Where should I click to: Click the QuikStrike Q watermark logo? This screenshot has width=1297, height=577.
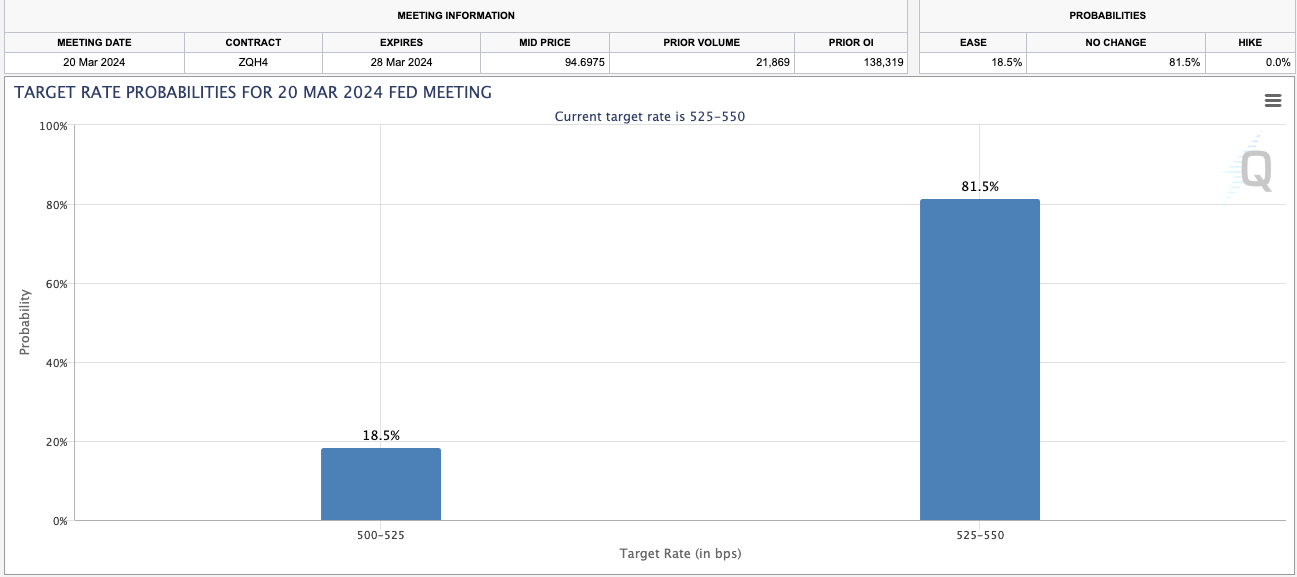pyautogui.click(x=1254, y=171)
